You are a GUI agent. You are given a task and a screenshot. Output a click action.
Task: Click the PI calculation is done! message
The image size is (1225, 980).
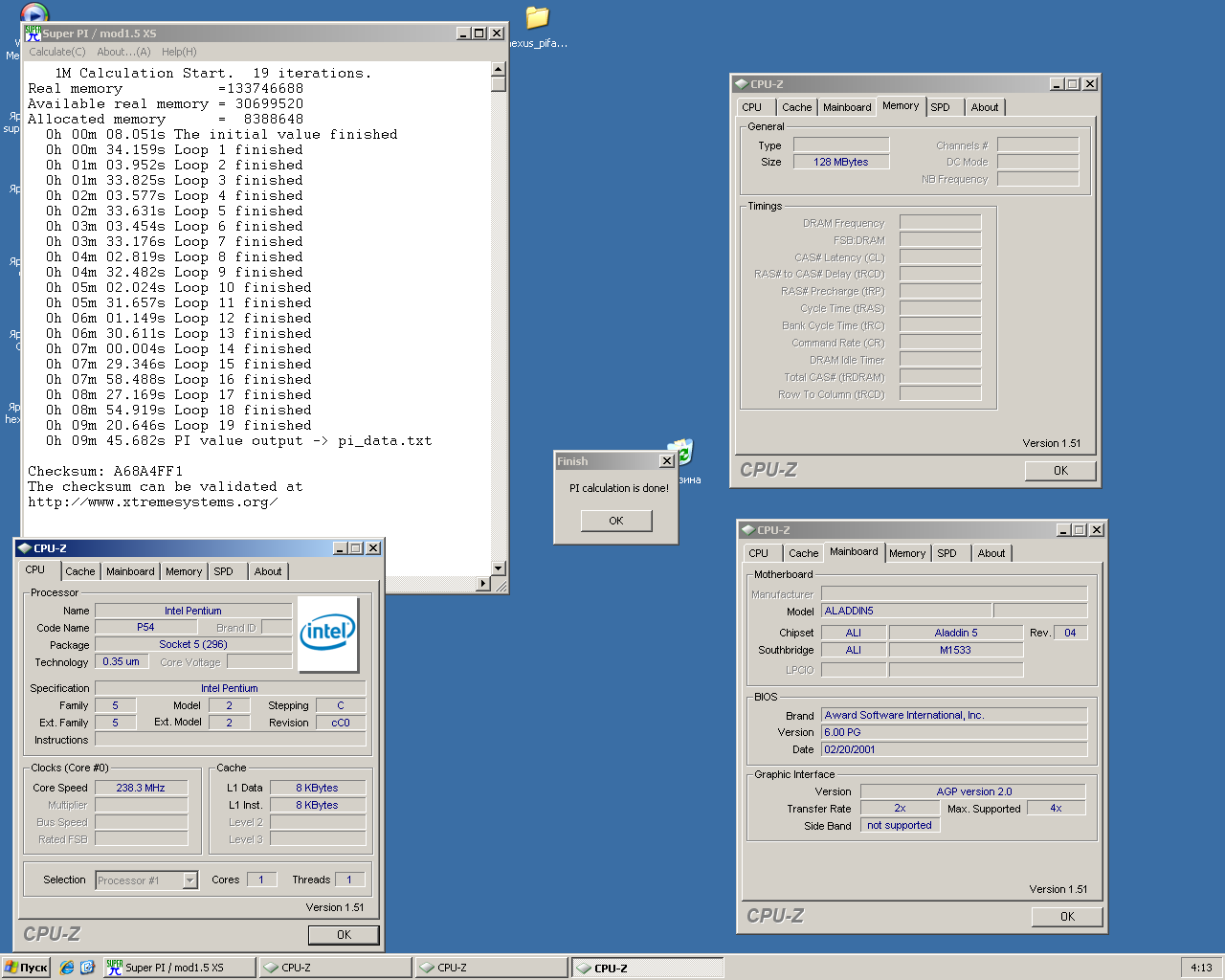[x=619, y=488]
